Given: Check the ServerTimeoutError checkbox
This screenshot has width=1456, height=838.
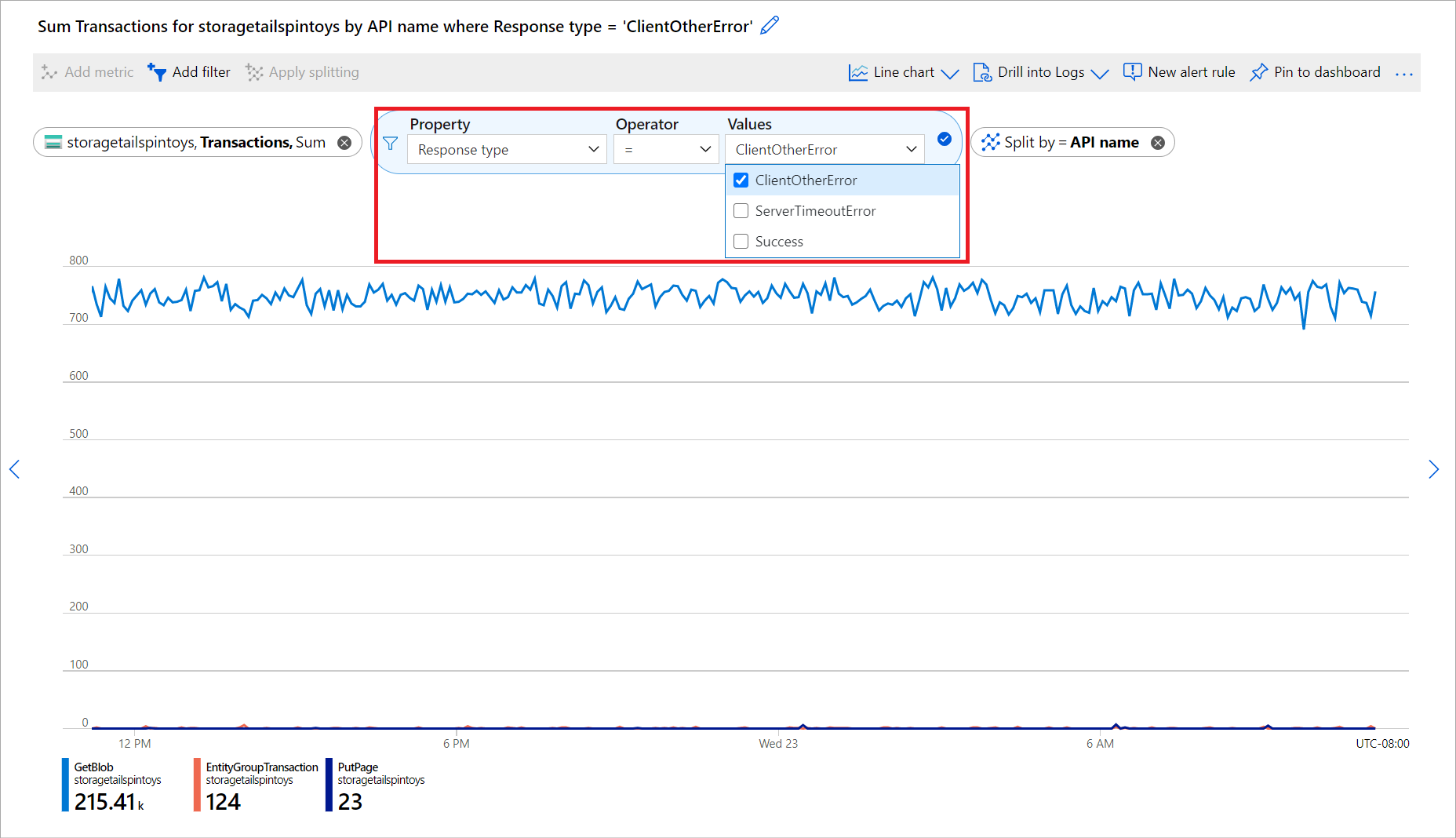Looking at the screenshot, I should tap(741, 211).
